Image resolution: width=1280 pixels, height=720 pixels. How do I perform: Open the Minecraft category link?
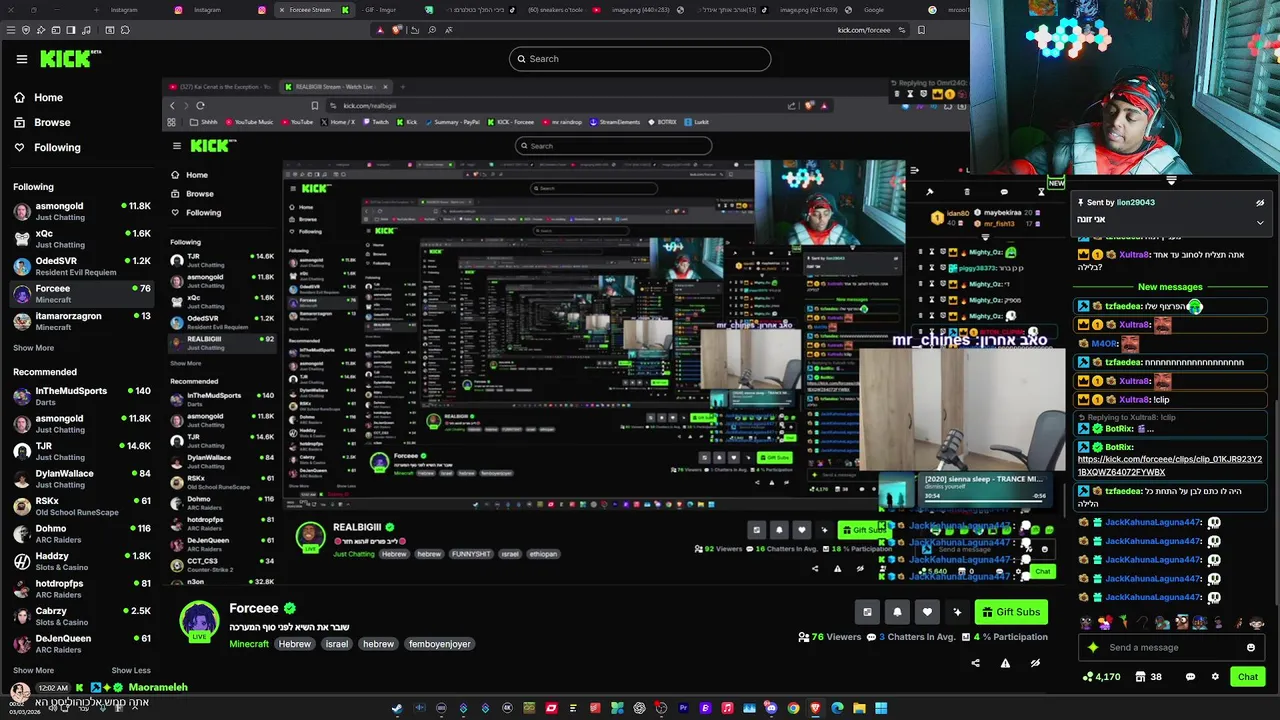click(x=249, y=644)
